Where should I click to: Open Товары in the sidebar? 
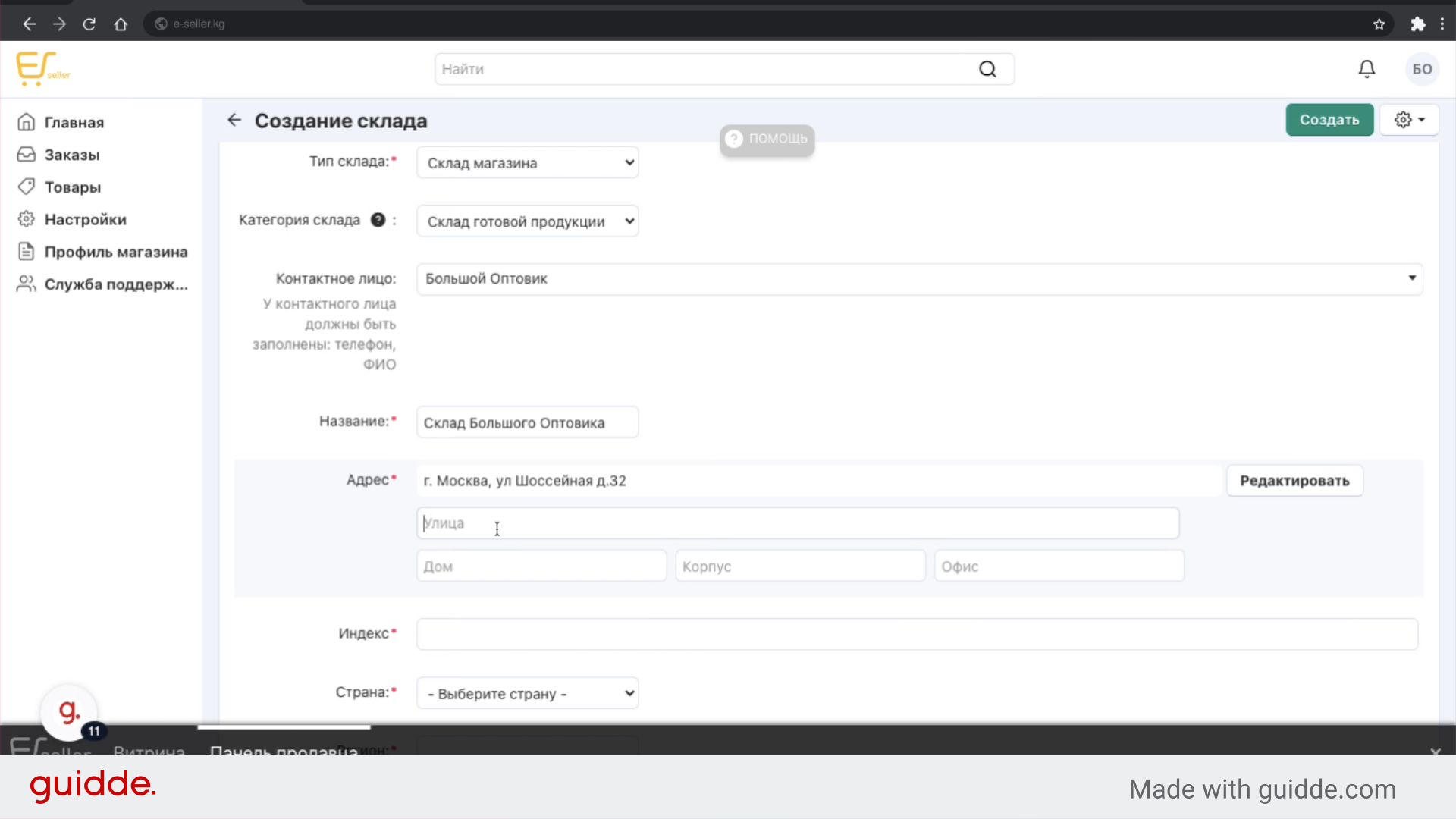tap(72, 187)
